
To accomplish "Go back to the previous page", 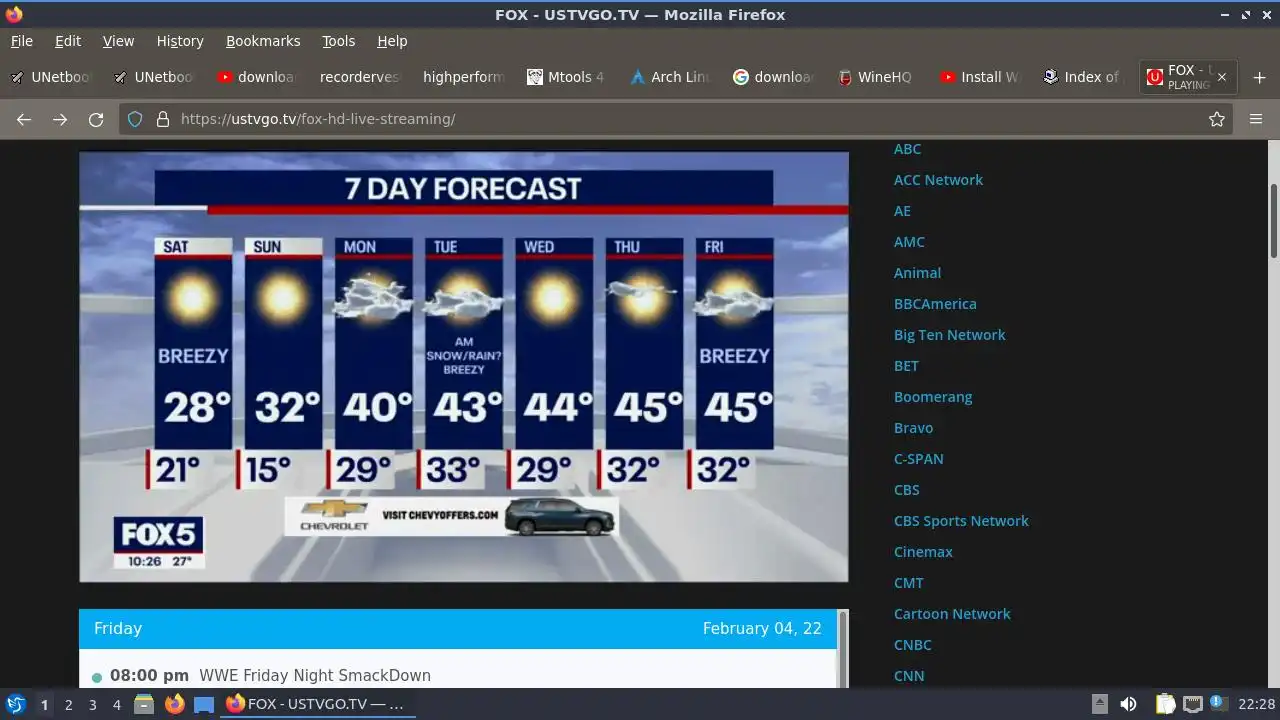I will coord(24,119).
